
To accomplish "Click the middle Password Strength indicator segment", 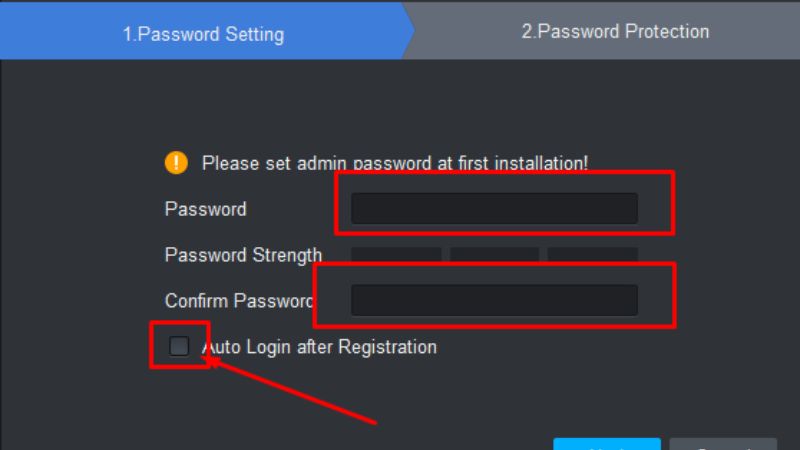I will (494, 253).
